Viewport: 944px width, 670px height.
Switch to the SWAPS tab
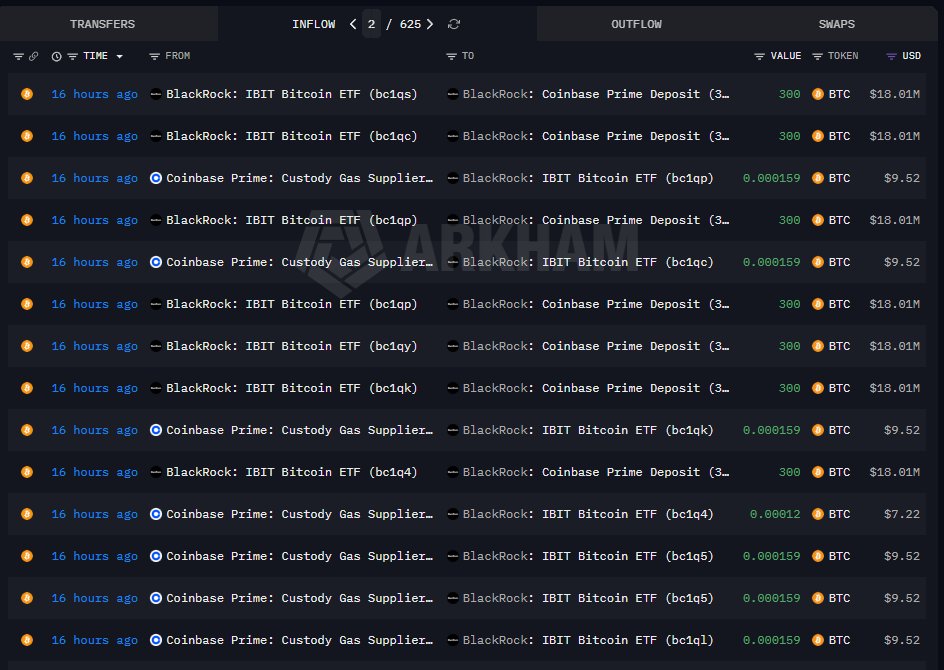point(837,24)
